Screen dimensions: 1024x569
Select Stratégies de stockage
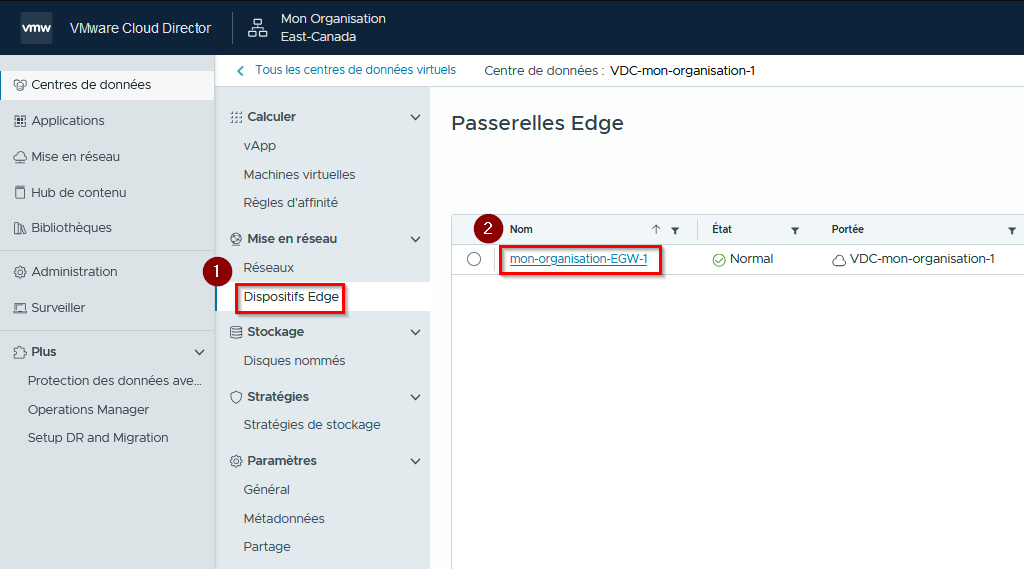312,425
